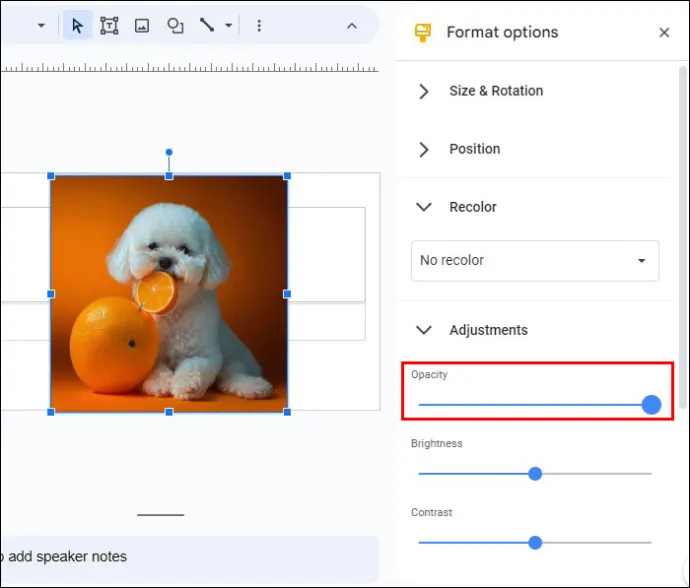Click the Format options paint roller icon
The image size is (690, 588).
423,33
